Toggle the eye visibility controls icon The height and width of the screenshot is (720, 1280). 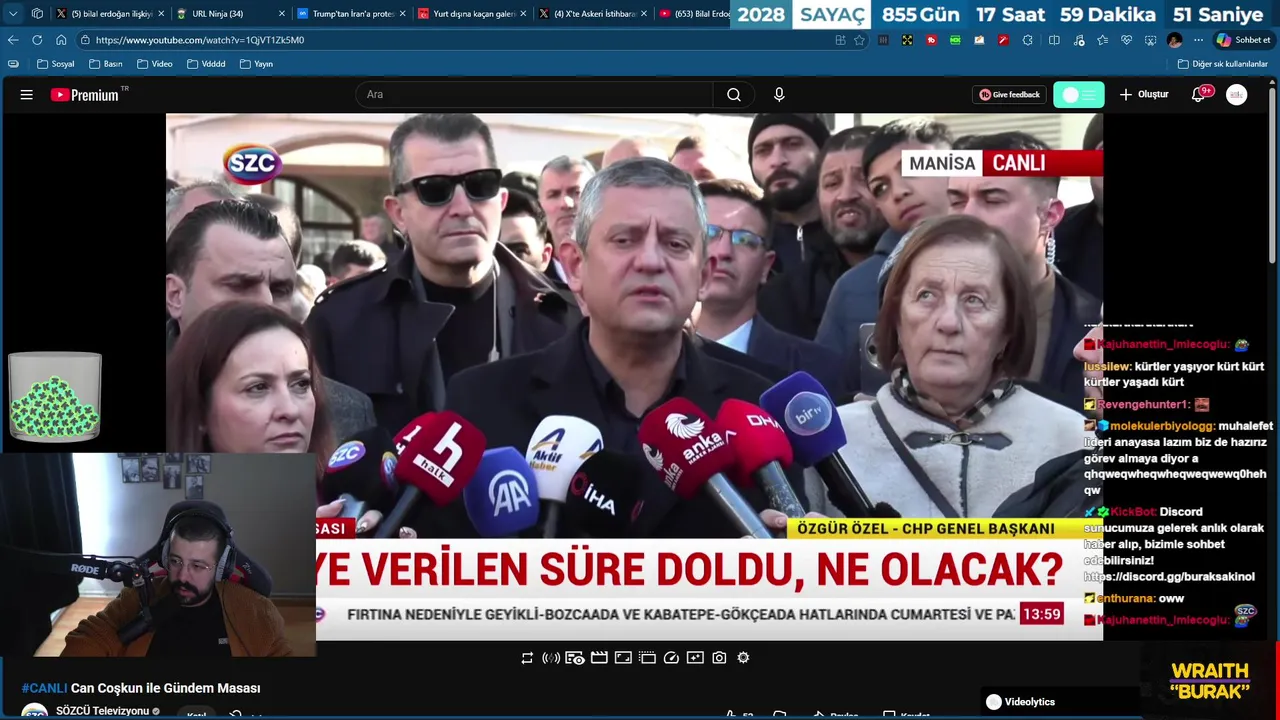click(575, 658)
